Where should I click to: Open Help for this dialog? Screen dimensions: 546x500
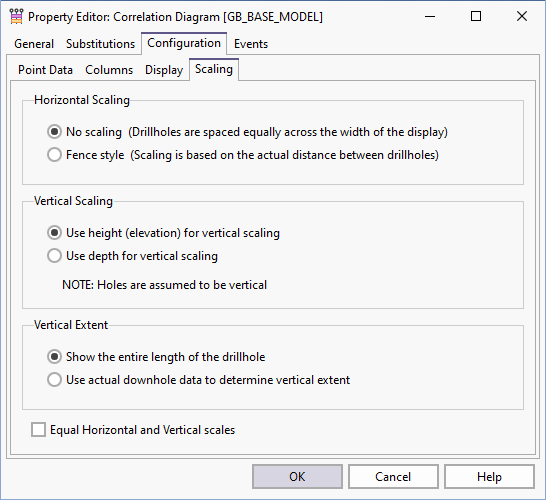489,477
